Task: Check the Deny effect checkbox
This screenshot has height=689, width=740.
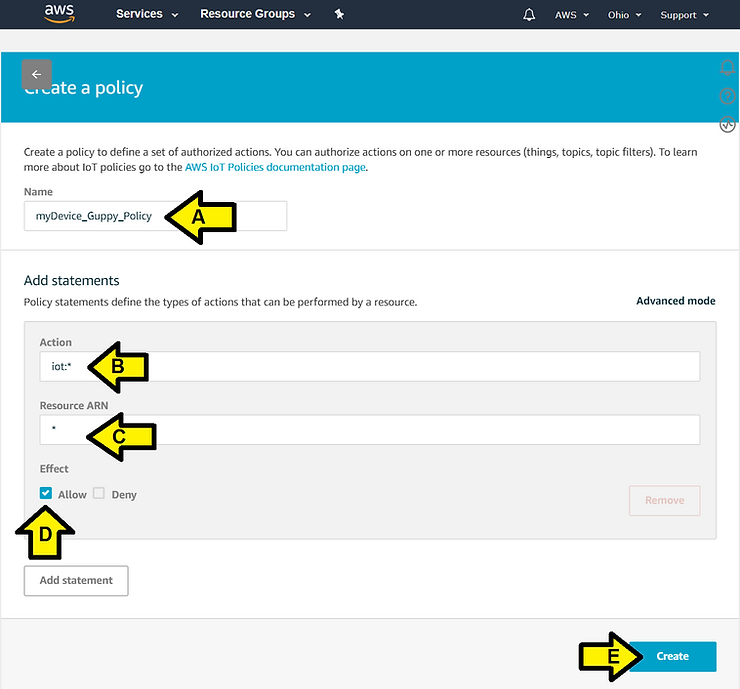Action: (x=99, y=493)
